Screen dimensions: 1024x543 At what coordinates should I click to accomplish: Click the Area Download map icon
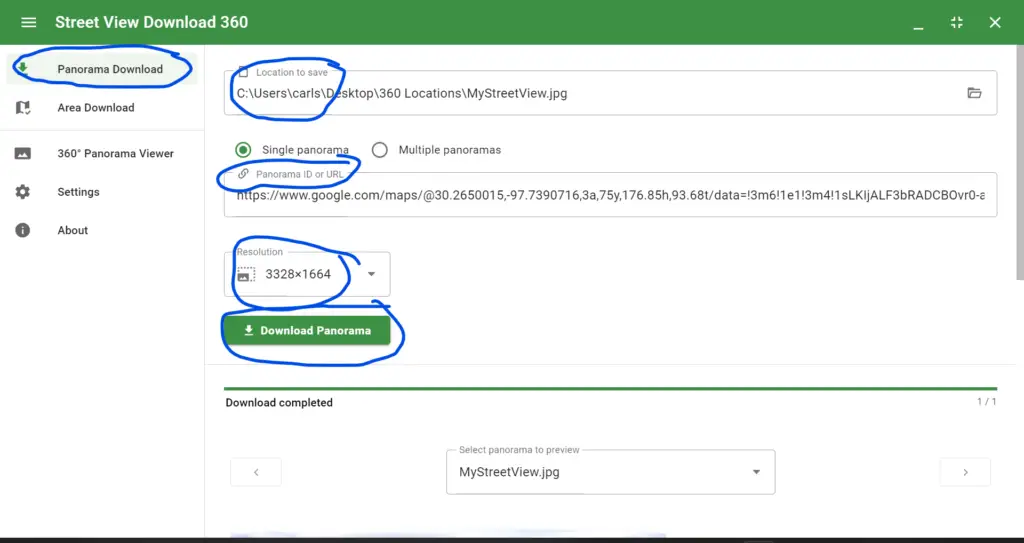23,108
